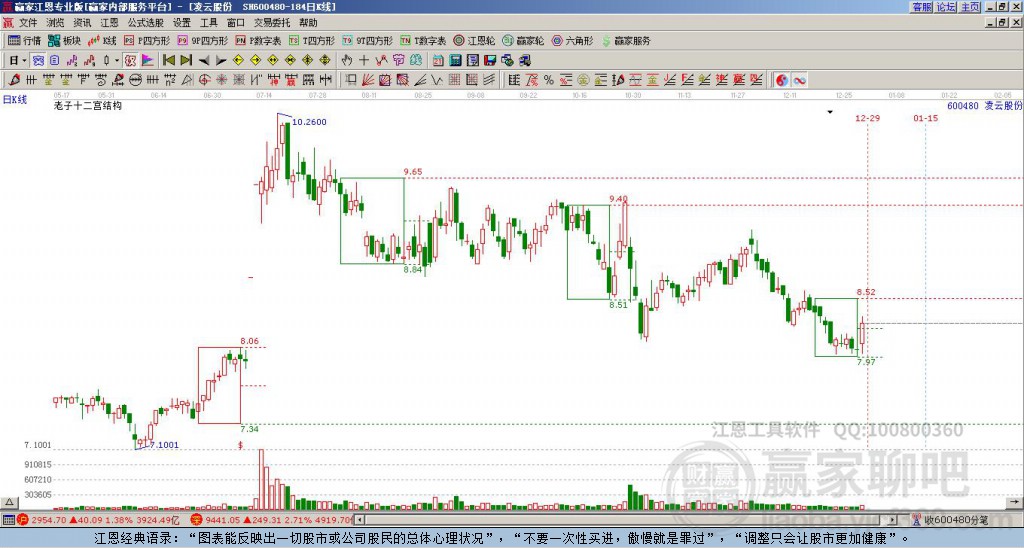Click the 10.2600 high price label

click(x=309, y=122)
